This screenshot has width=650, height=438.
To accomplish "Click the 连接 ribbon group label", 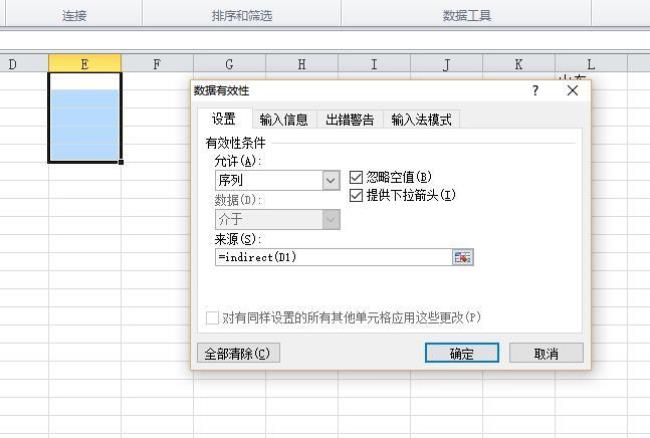I will coord(74,16).
